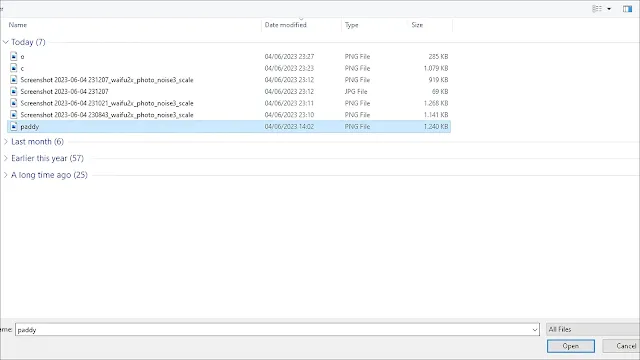The width and height of the screenshot is (640, 360).
Task: Click the 1,268 KB size cell
Action: (x=436, y=103)
